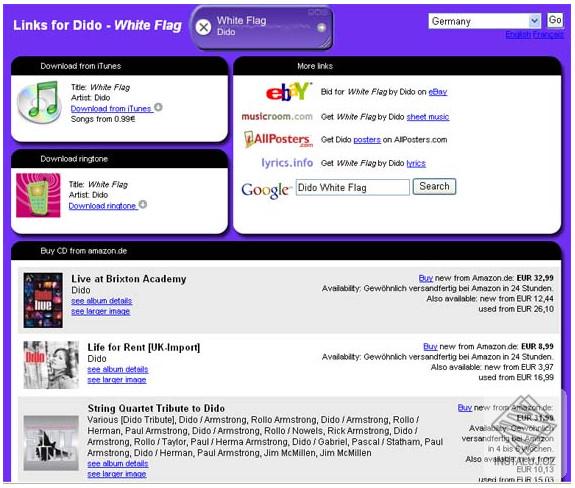Click the Life for Rent album cover thumbnail
575x488 pixels.
51,365
